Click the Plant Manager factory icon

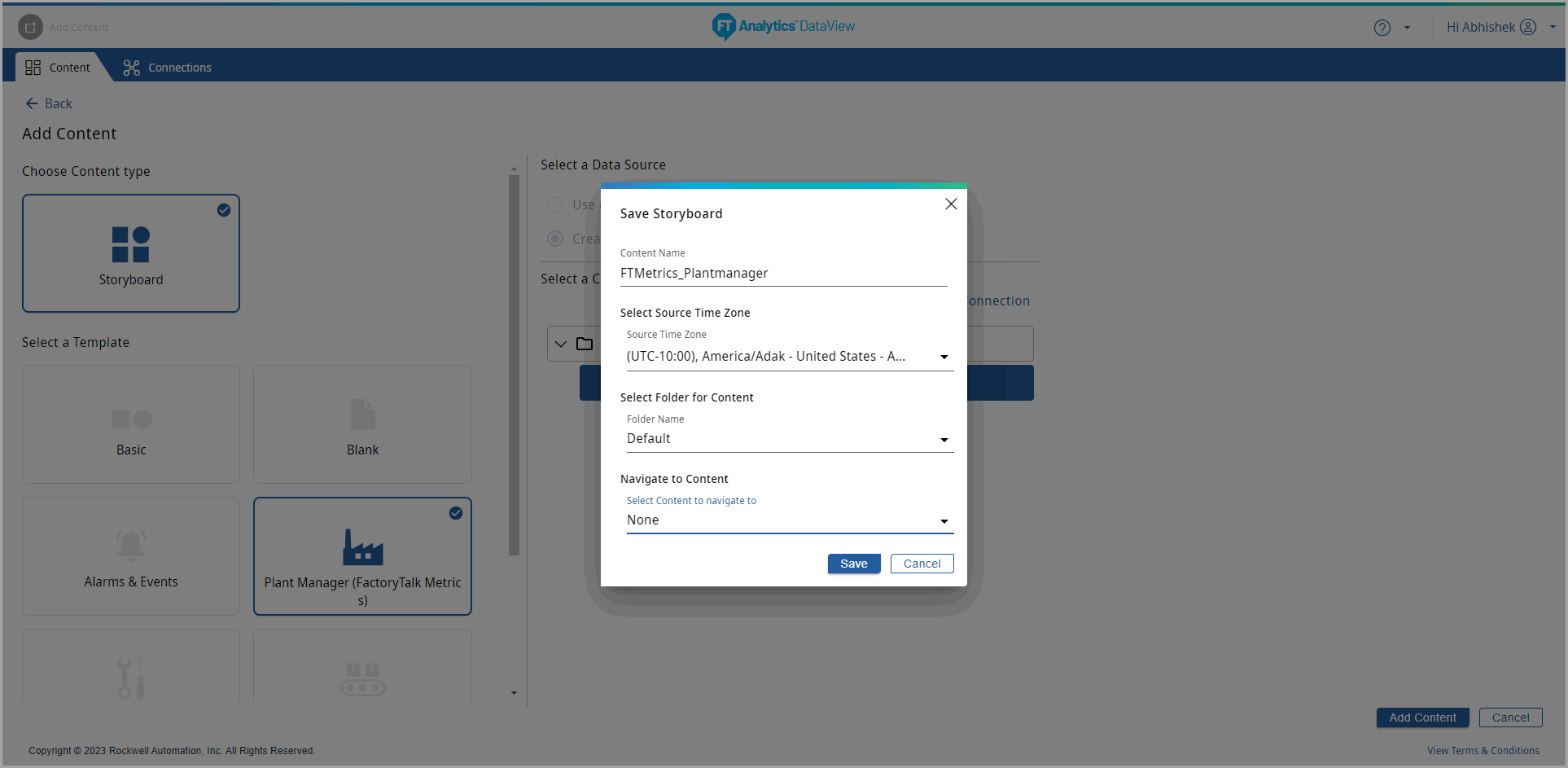click(363, 546)
